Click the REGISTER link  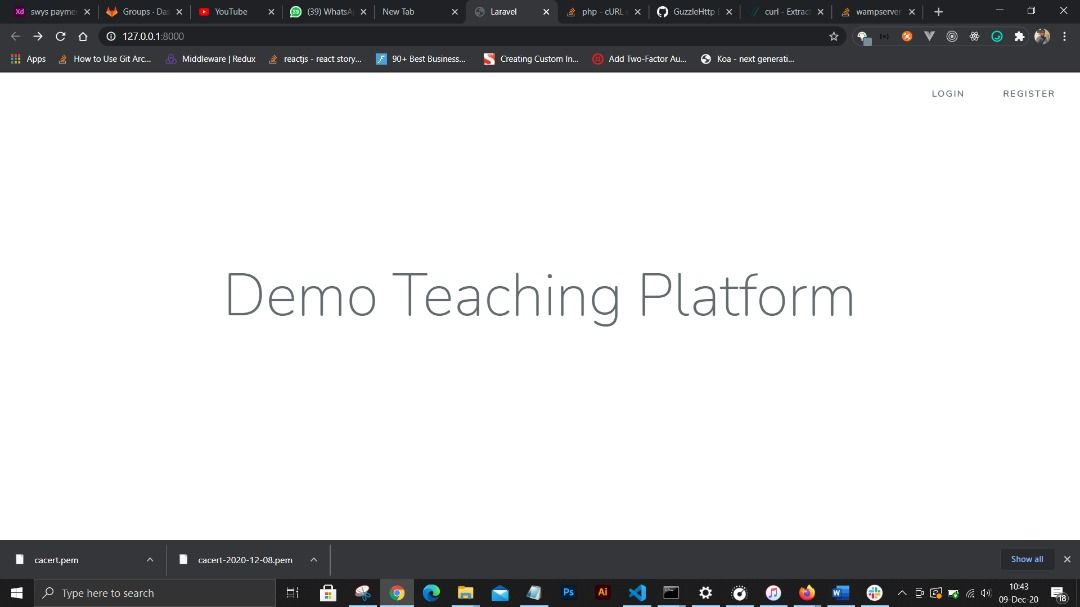tap(1028, 94)
